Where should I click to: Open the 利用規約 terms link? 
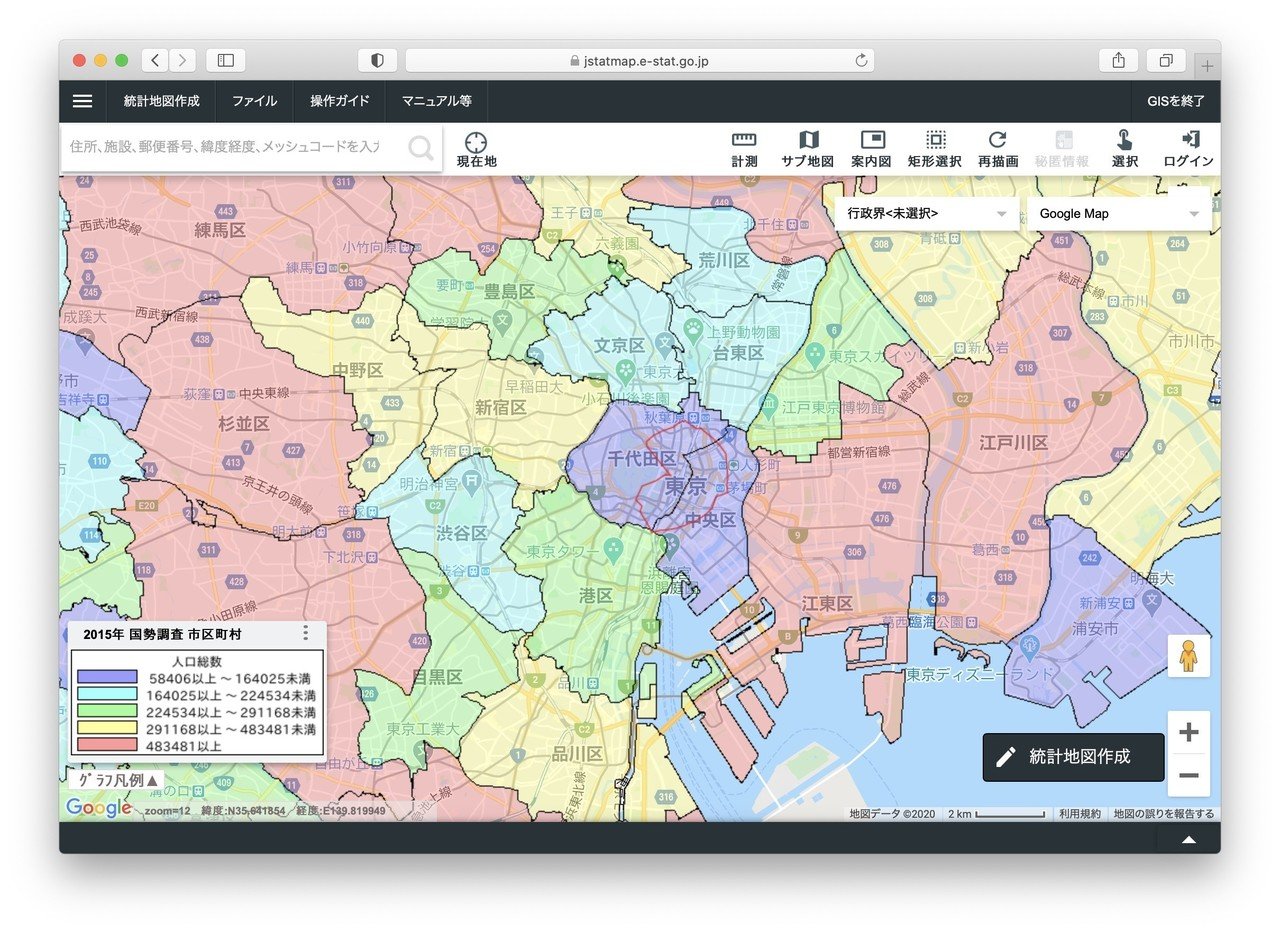pos(1080,814)
